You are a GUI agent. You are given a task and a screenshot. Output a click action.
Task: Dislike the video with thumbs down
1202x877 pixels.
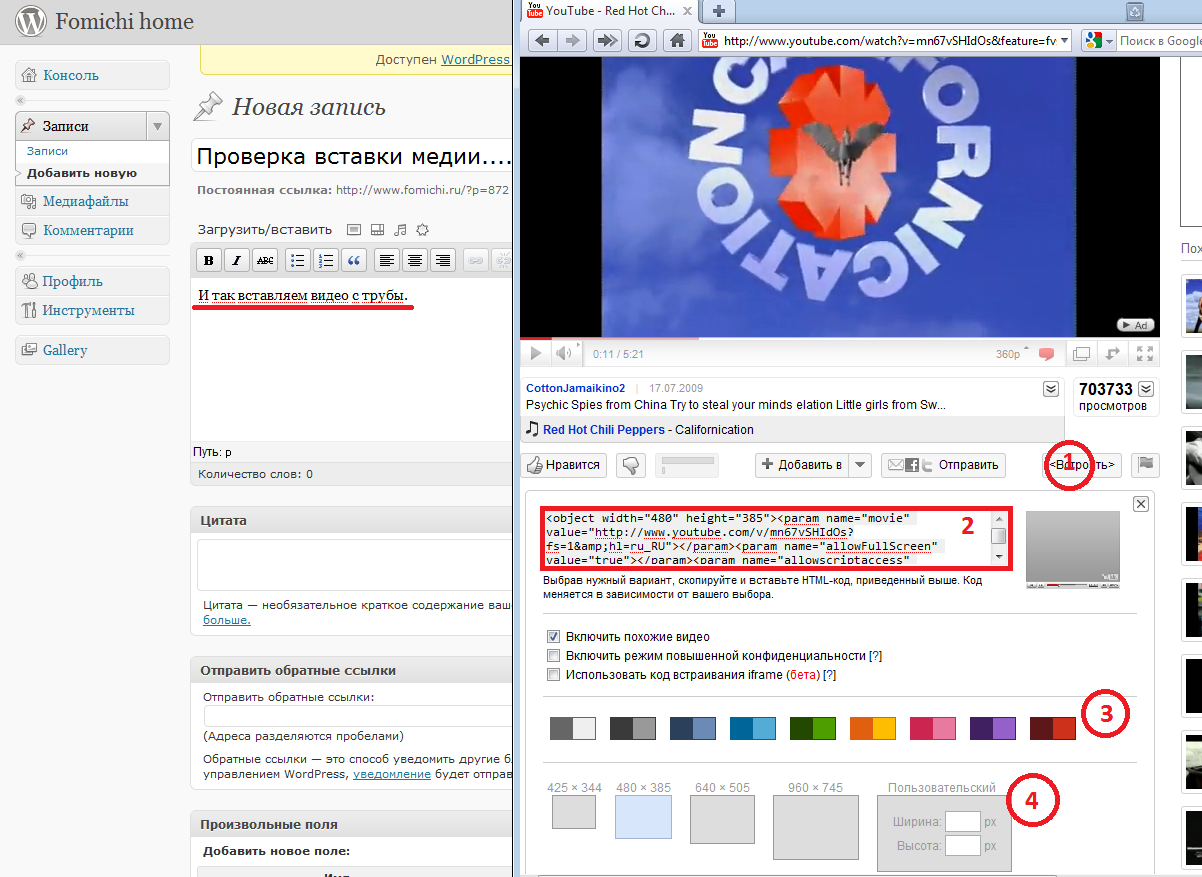[630, 465]
